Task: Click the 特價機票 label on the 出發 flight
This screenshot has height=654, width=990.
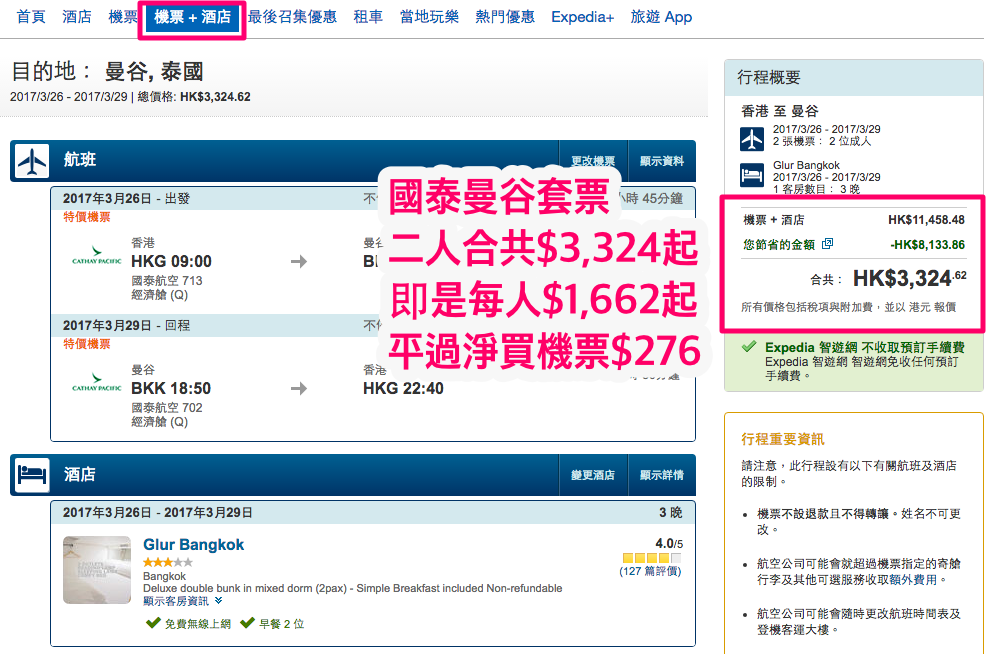Action: 86,217
